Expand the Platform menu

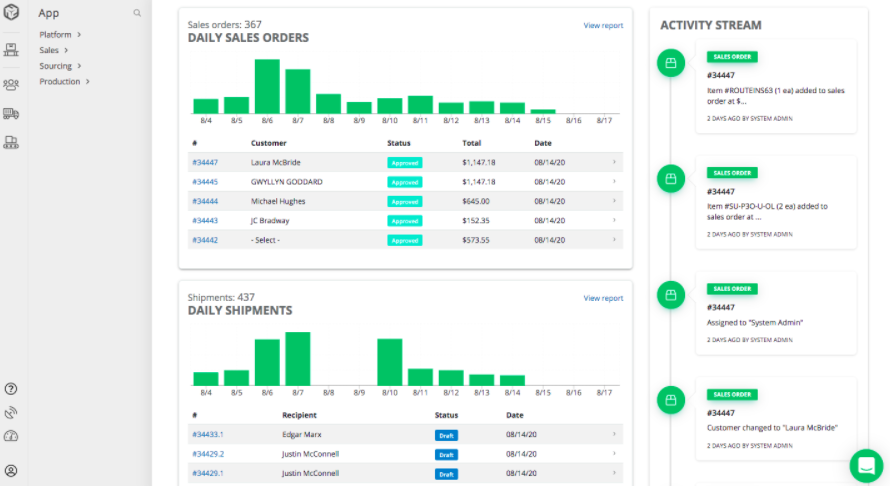tap(60, 35)
